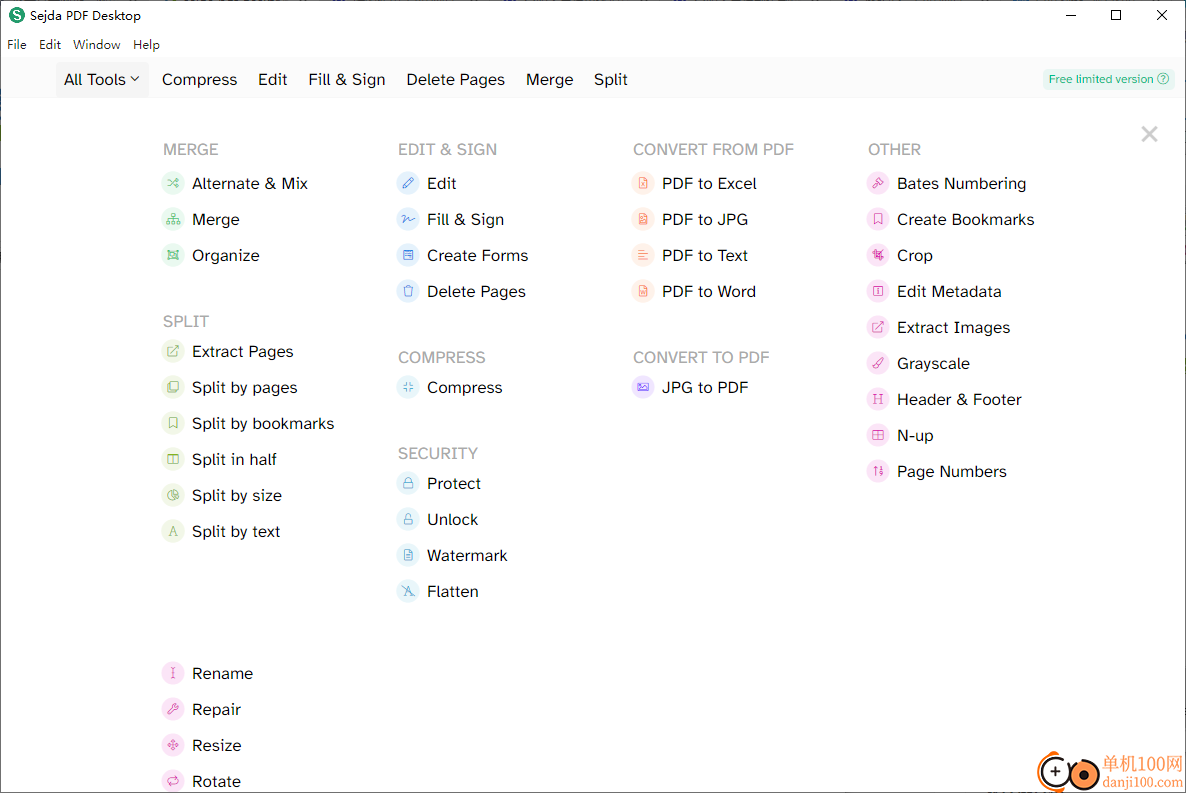Click the blue Compress tool icon

pos(408,387)
